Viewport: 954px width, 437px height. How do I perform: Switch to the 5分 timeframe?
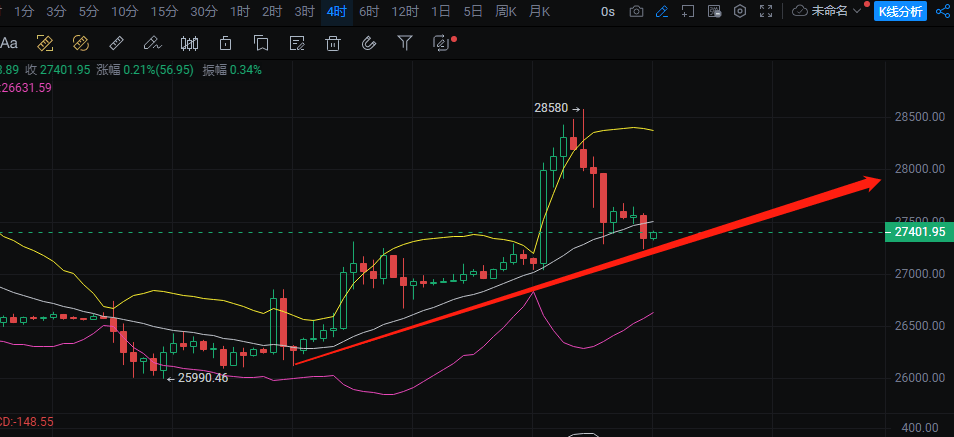(x=88, y=11)
